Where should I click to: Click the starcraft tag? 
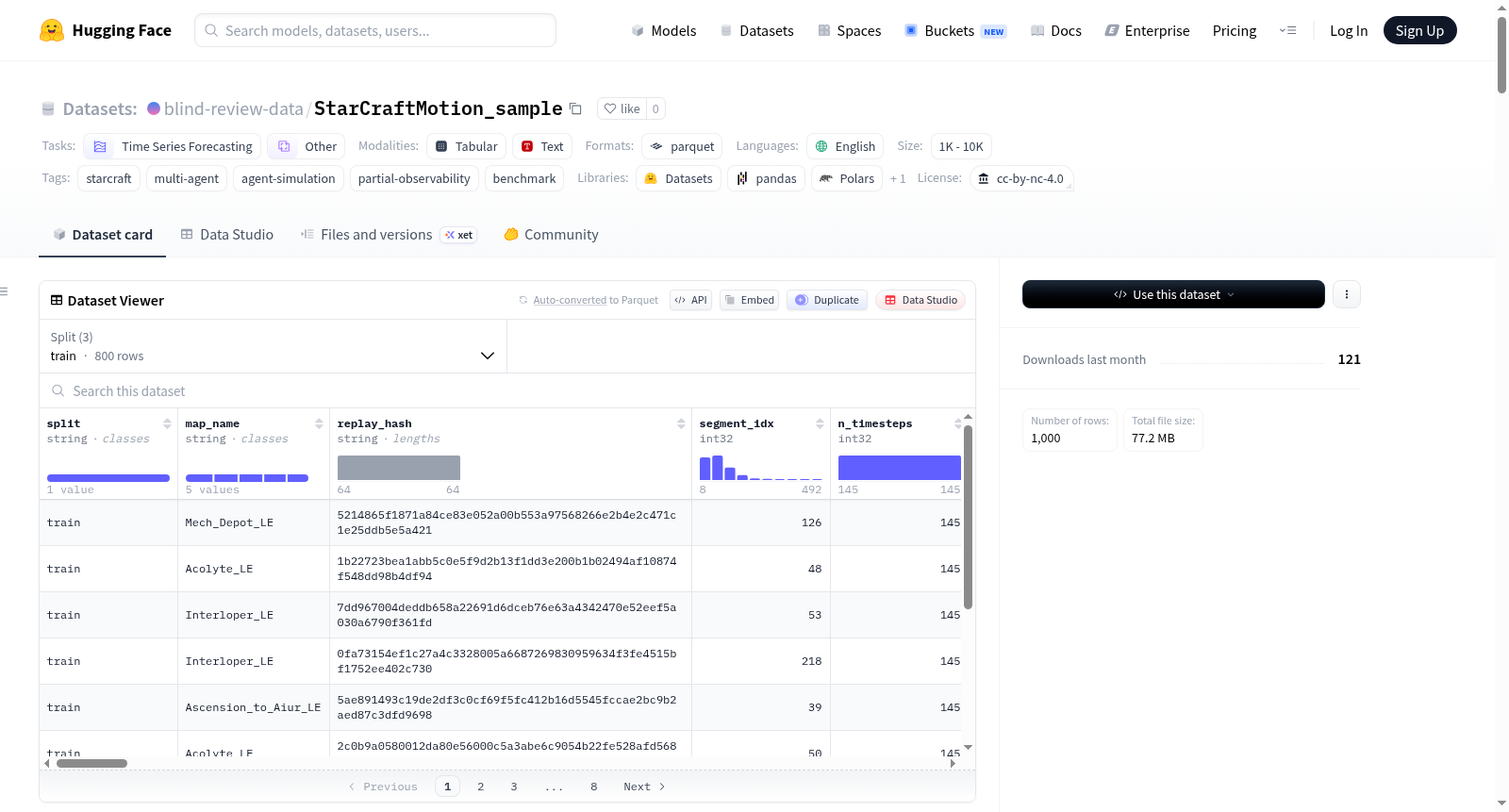(109, 178)
